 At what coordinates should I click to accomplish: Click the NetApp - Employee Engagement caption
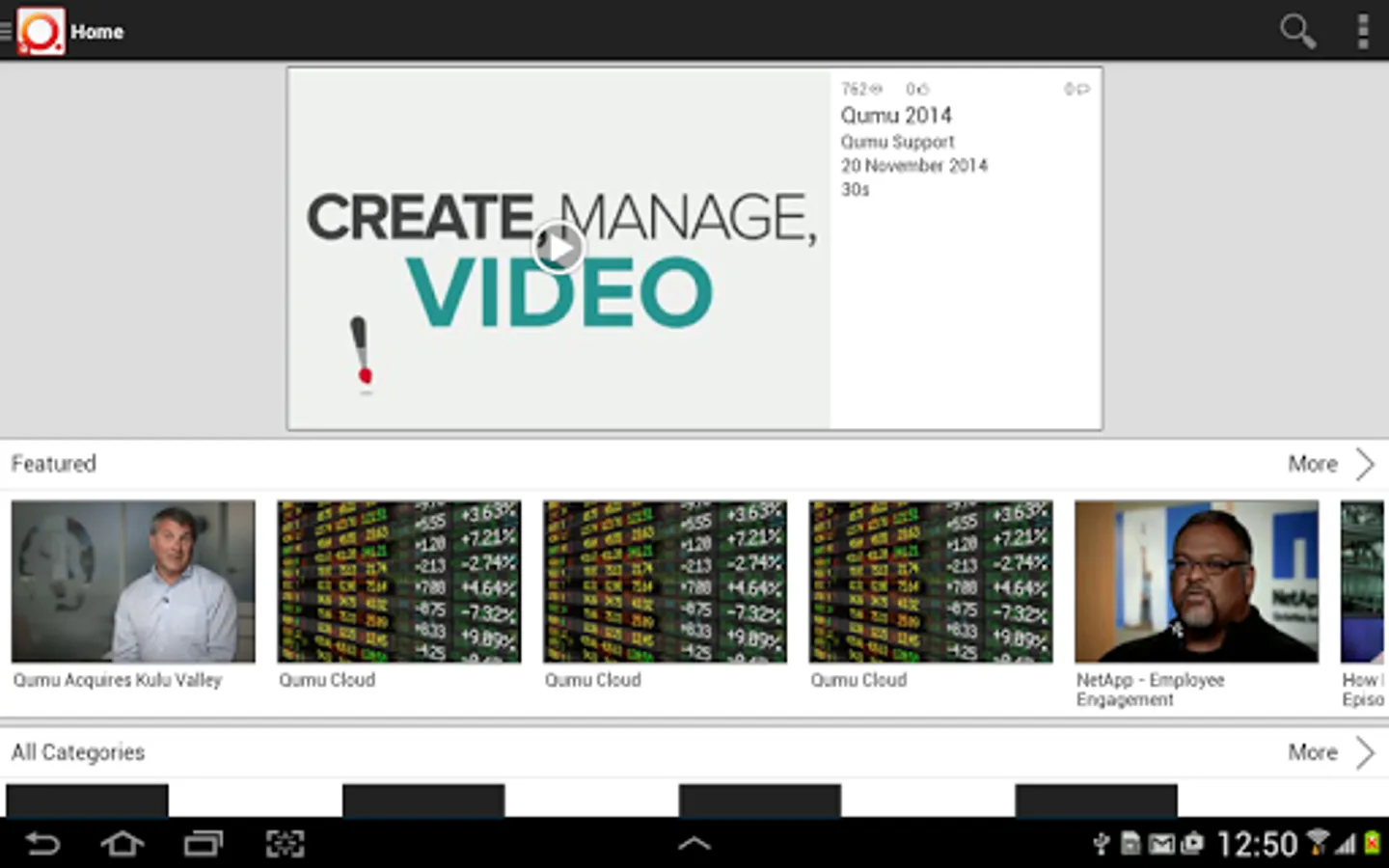(1151, 690)
